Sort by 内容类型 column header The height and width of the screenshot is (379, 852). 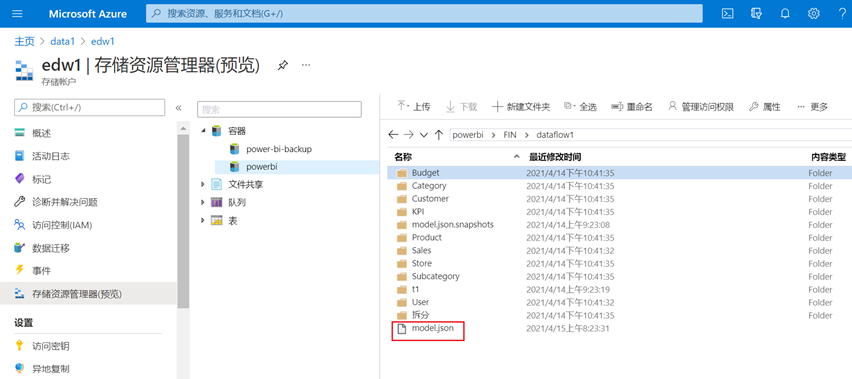(828, 157)
